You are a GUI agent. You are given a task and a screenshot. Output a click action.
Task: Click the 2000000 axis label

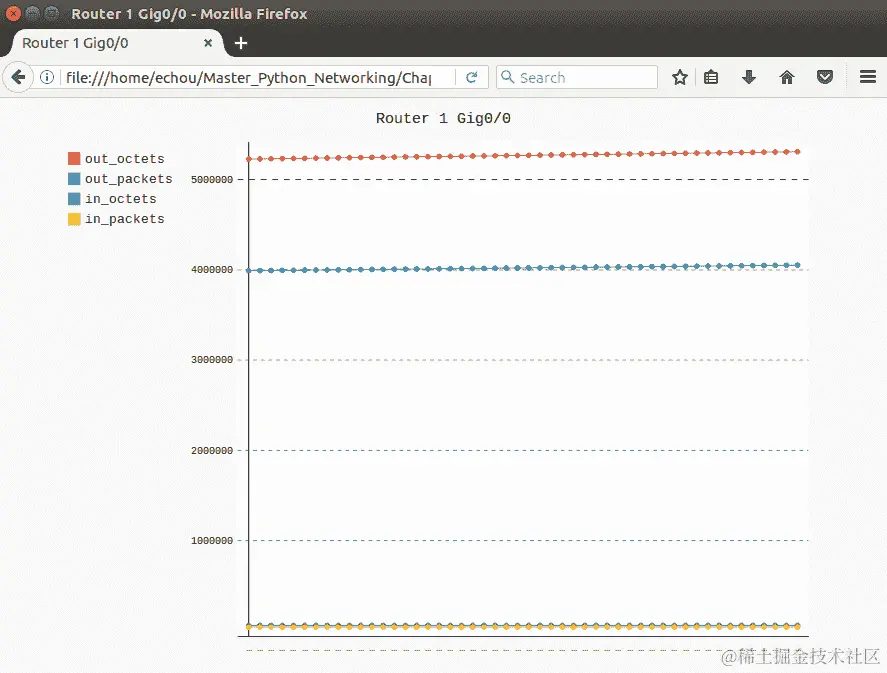[x=212, y=451]
